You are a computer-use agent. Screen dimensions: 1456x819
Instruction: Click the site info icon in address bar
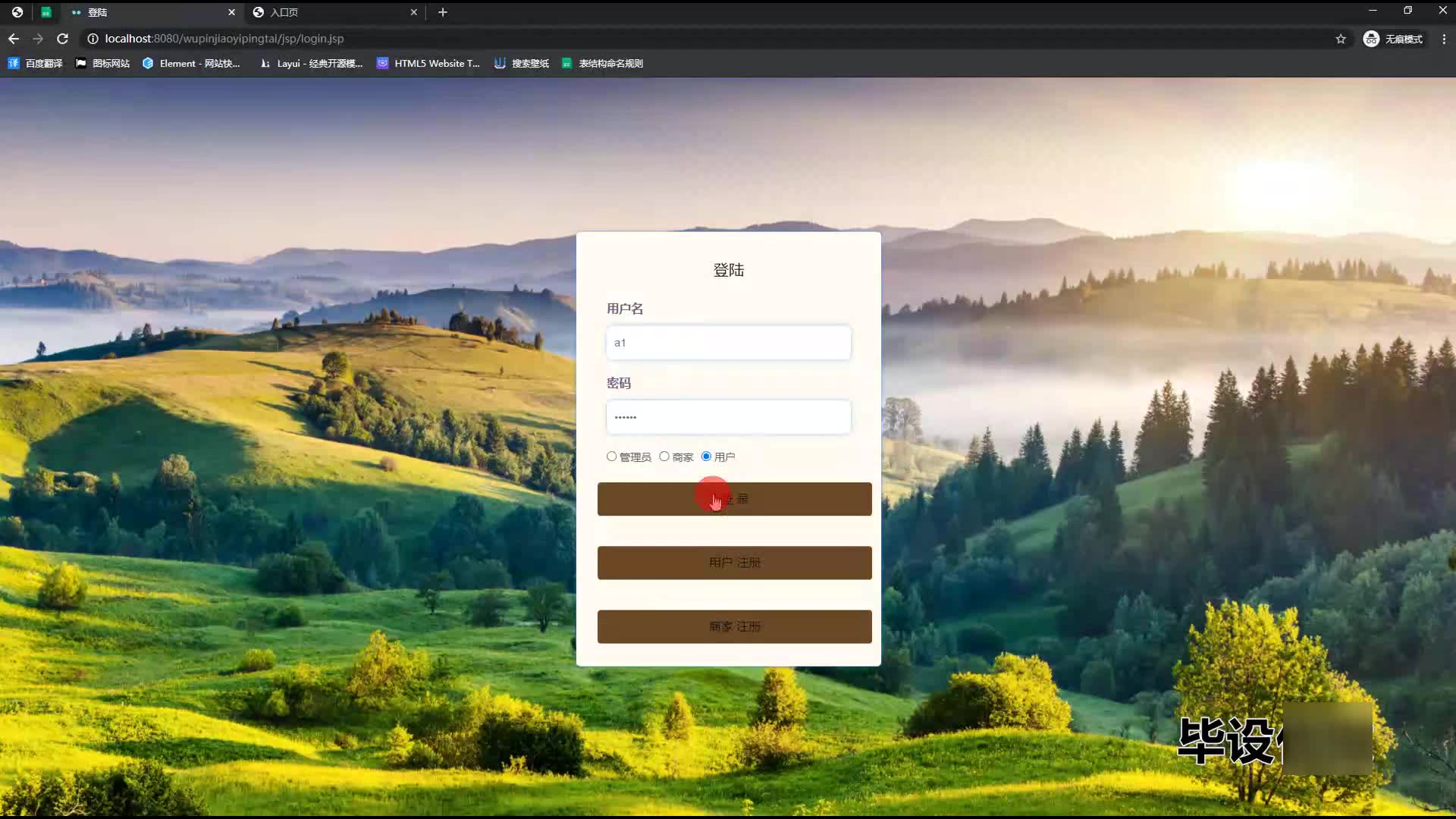click(93, 39)
